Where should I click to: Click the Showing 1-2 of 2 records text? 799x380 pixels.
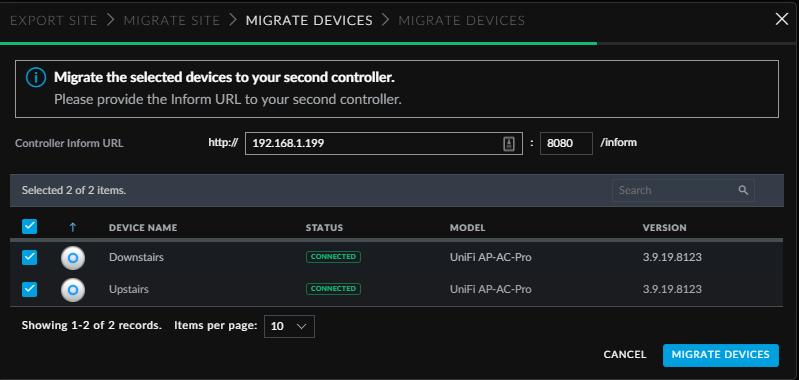click(x=92, y=325)
